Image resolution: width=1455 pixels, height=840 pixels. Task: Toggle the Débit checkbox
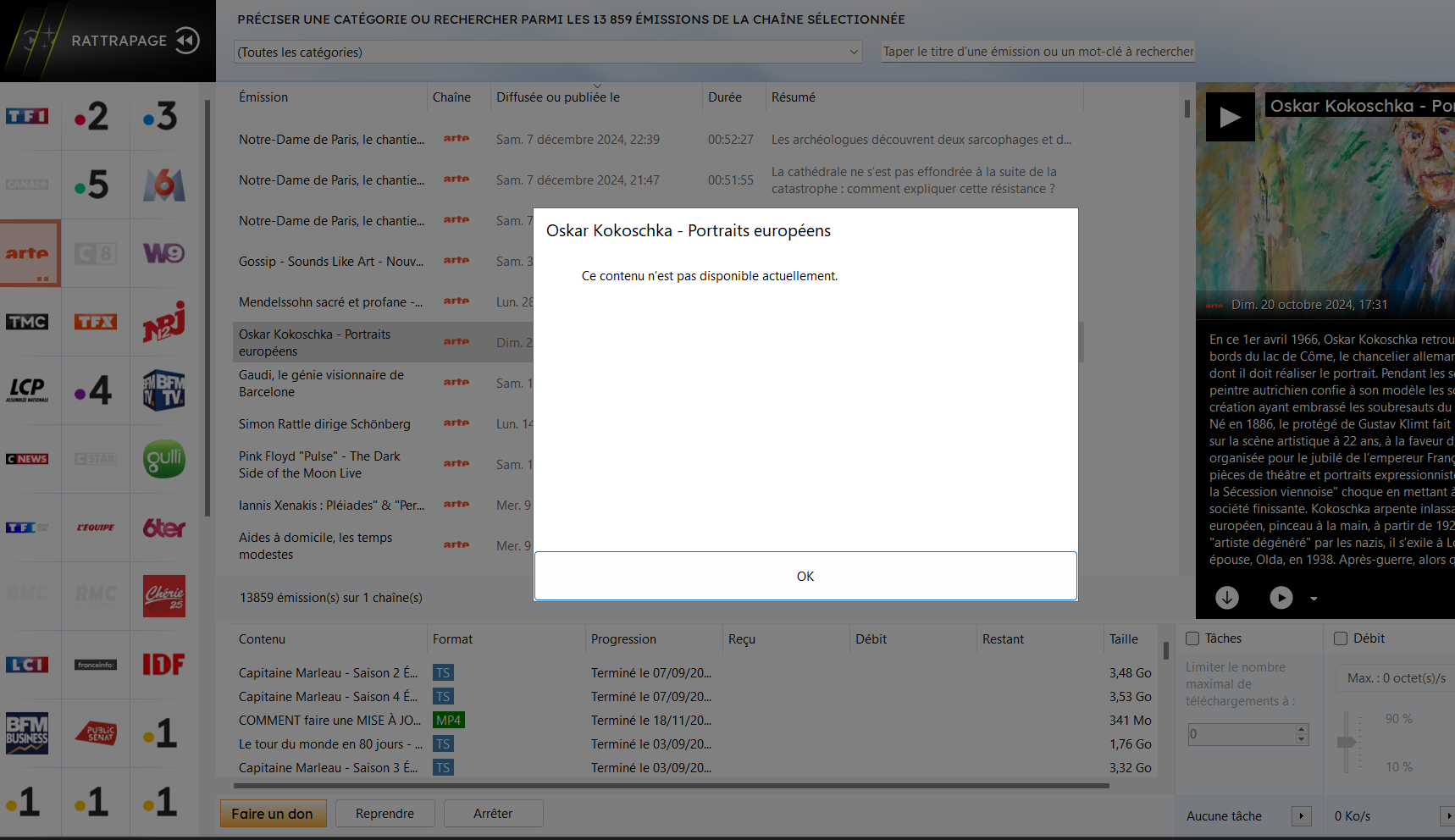pyautogui.click(x=1341, y=638)
